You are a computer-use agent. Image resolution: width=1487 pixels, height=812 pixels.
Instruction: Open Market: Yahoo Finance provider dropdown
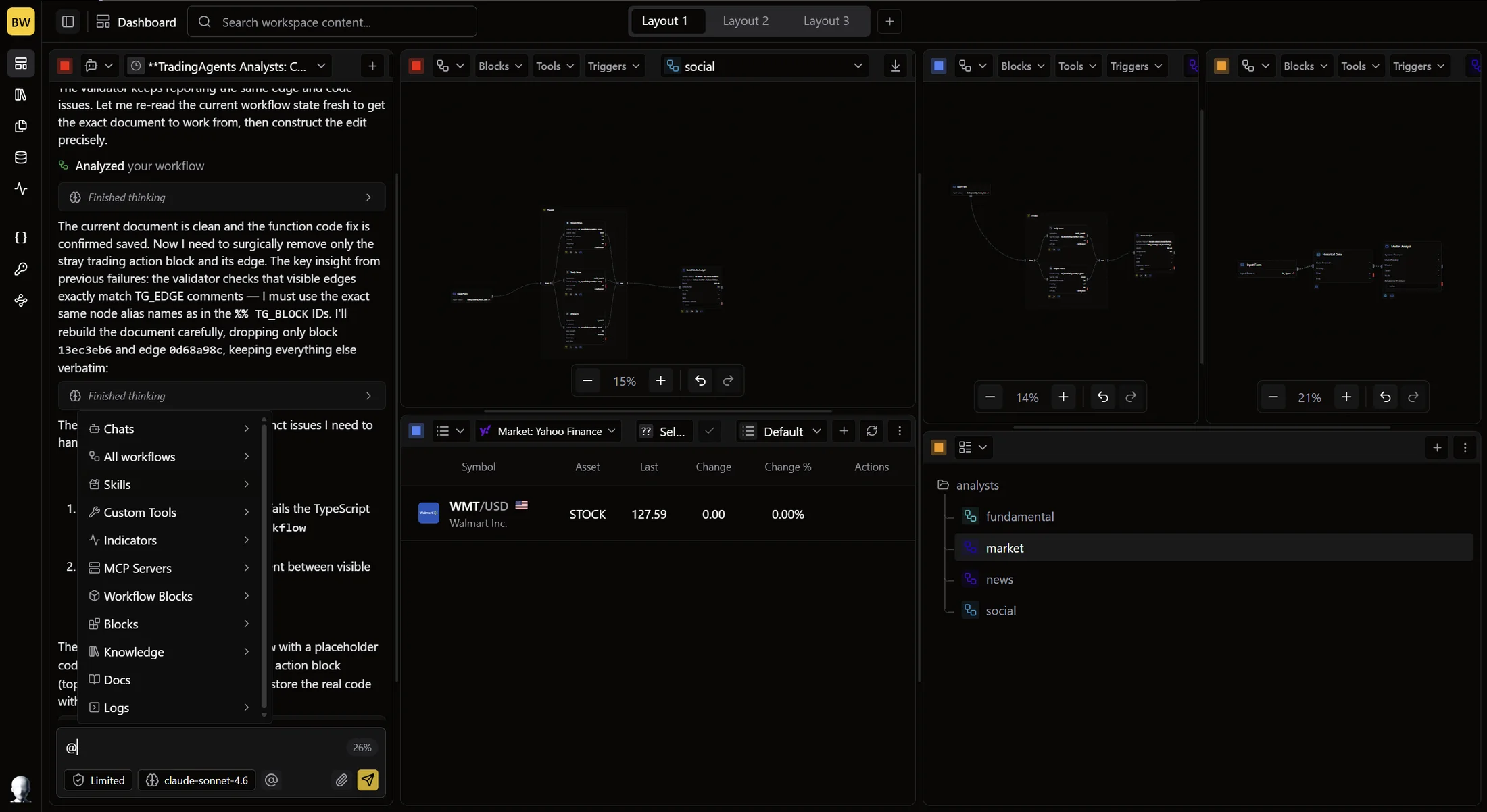[548, 431]
